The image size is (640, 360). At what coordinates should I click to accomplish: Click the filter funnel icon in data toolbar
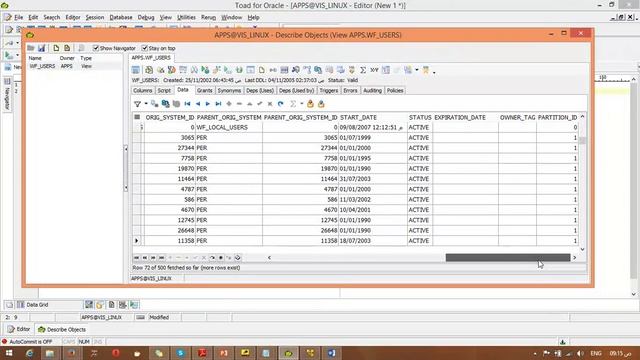pos(138,104)
